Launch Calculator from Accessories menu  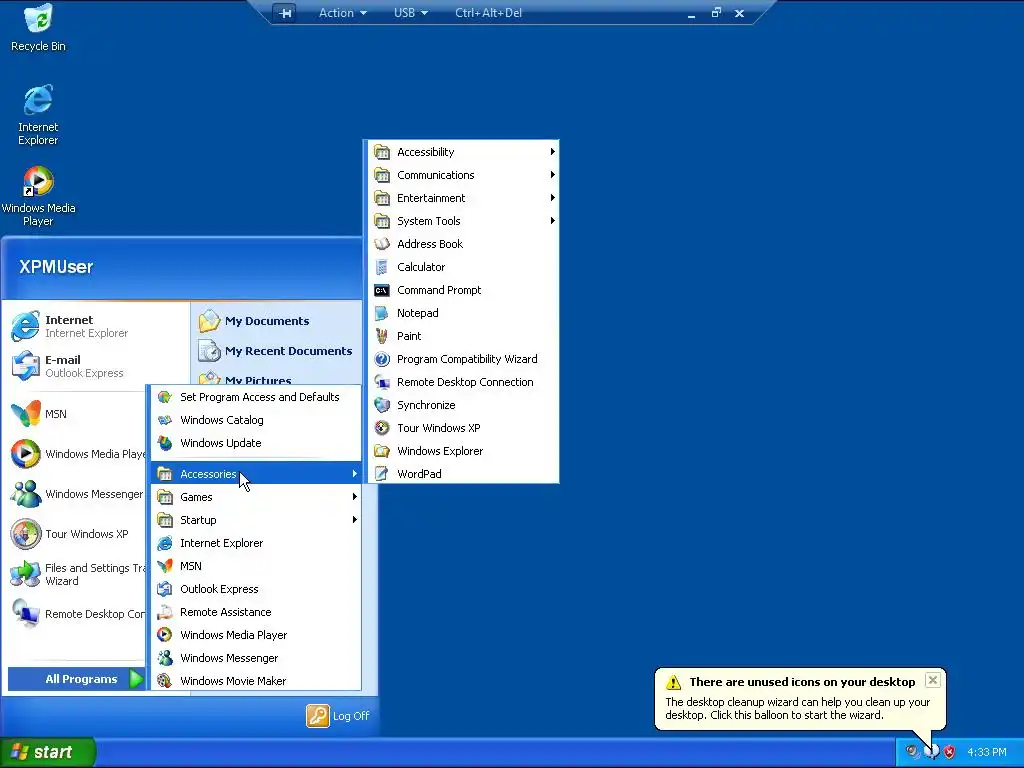[x=462, y=267]
